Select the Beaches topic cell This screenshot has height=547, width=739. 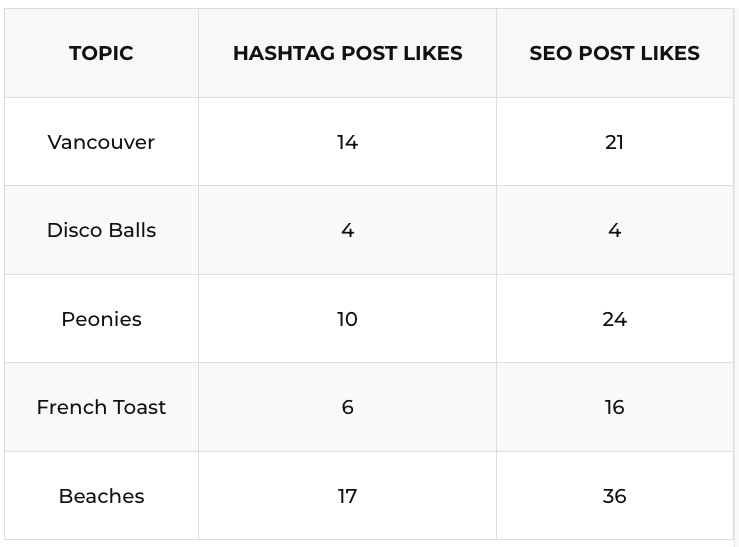(101, 496)
